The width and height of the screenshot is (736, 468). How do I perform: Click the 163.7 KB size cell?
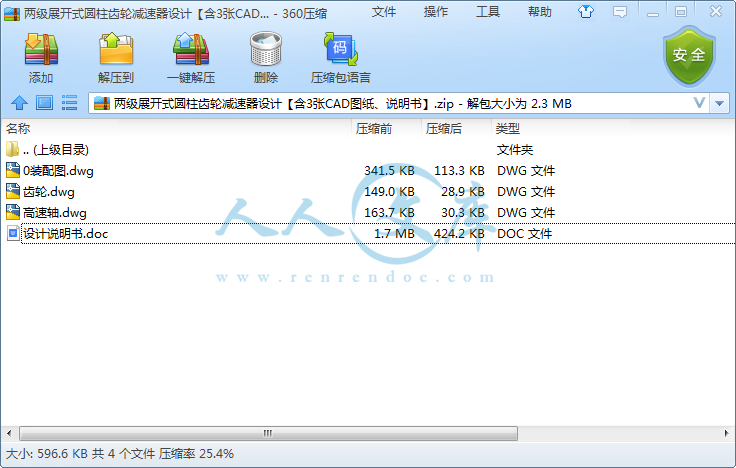click(389, 213)
